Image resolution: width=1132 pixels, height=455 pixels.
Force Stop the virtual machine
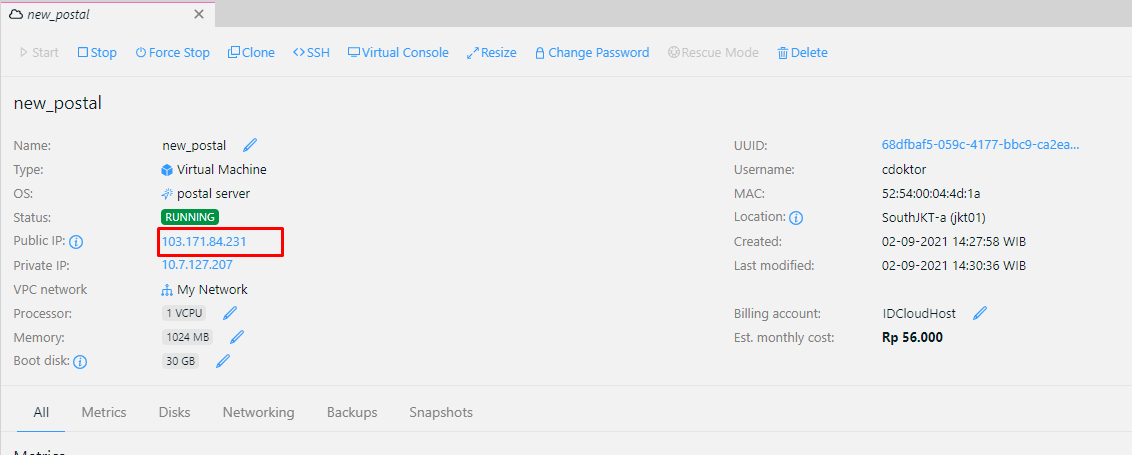pos(172,53)
